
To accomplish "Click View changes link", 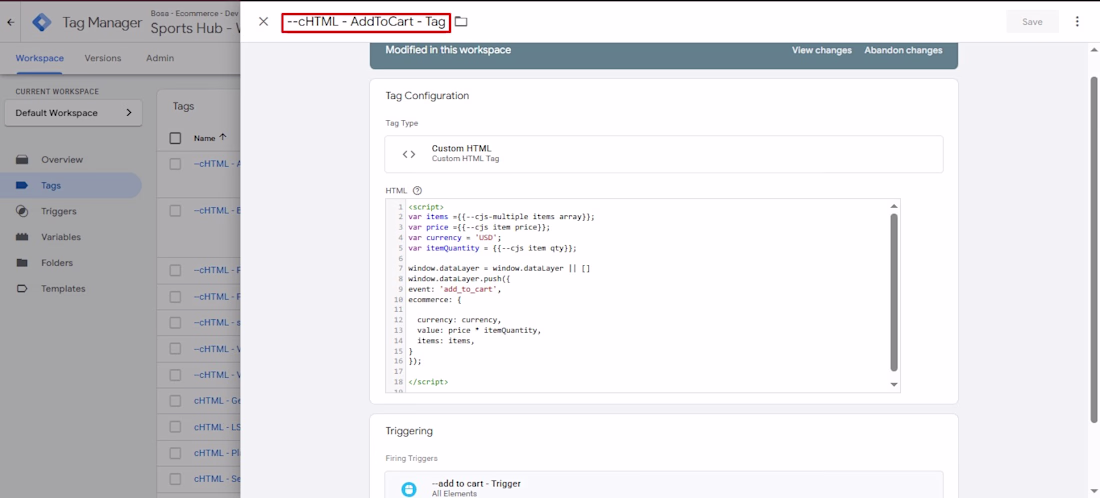I will pyautogui.click(x=821, y=51).
